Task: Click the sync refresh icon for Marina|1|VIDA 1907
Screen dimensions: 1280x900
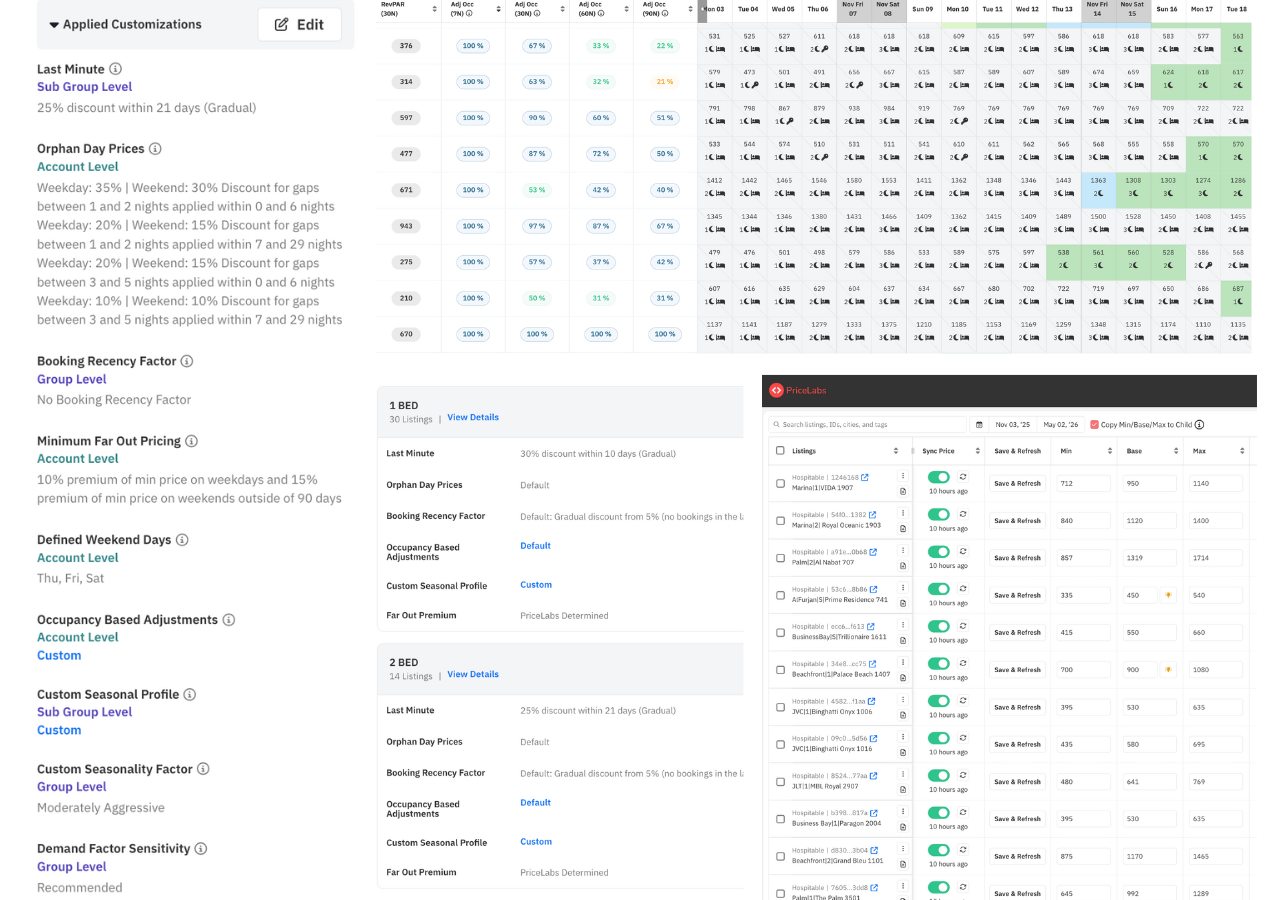Action: [963, 477]
